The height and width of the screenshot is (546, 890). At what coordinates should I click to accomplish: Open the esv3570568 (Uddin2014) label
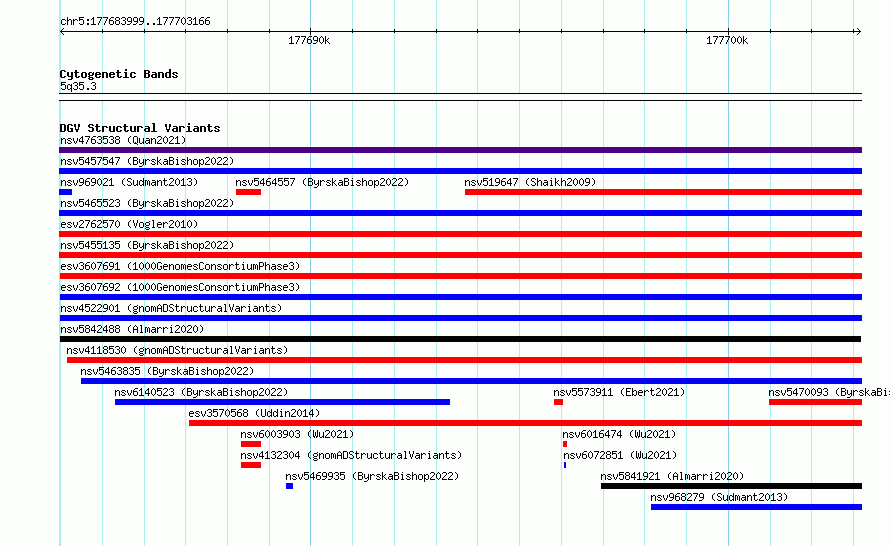pos(254,413)
